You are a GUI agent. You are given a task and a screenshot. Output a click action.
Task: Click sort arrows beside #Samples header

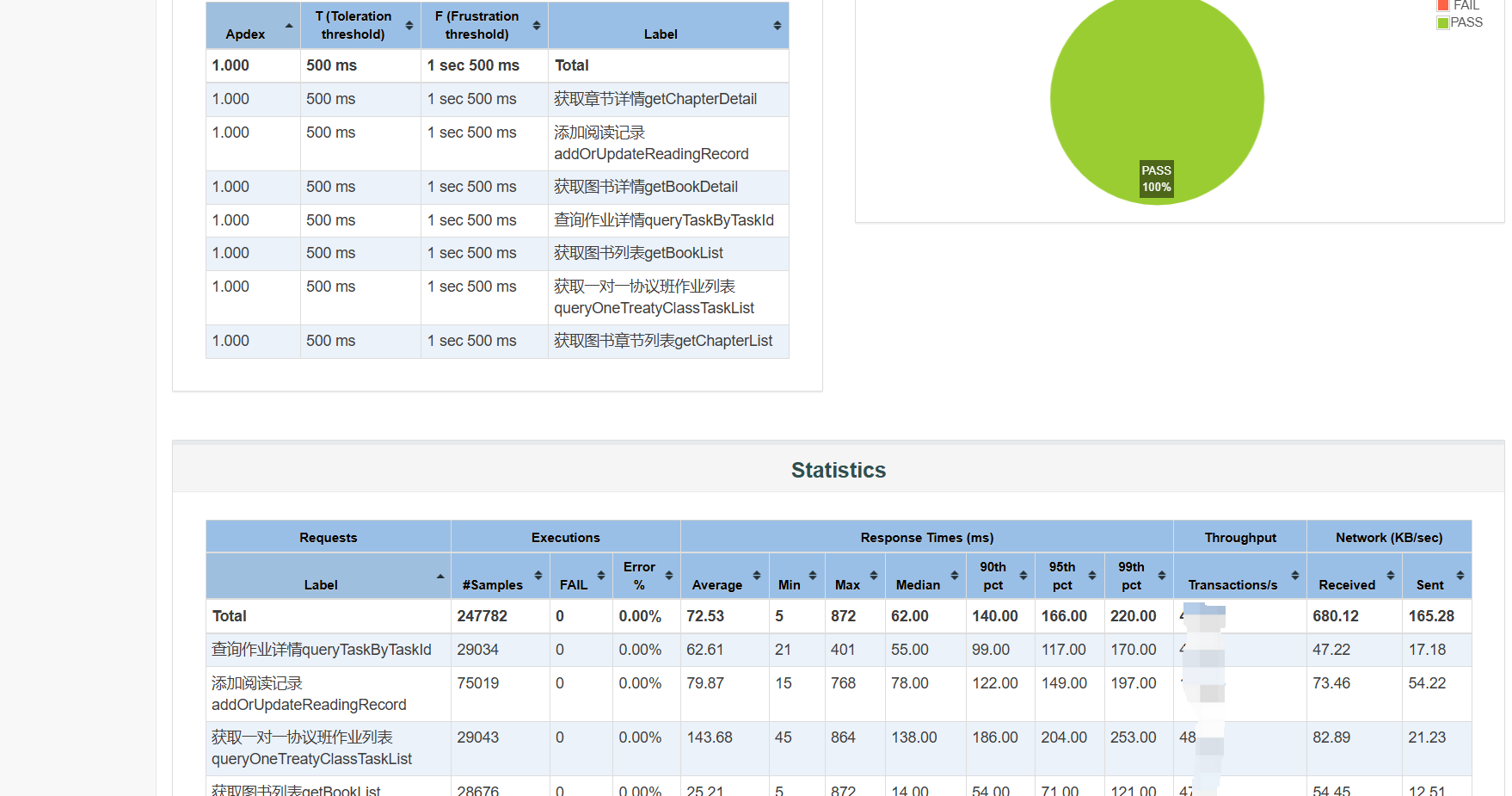(x=538, y=576)
